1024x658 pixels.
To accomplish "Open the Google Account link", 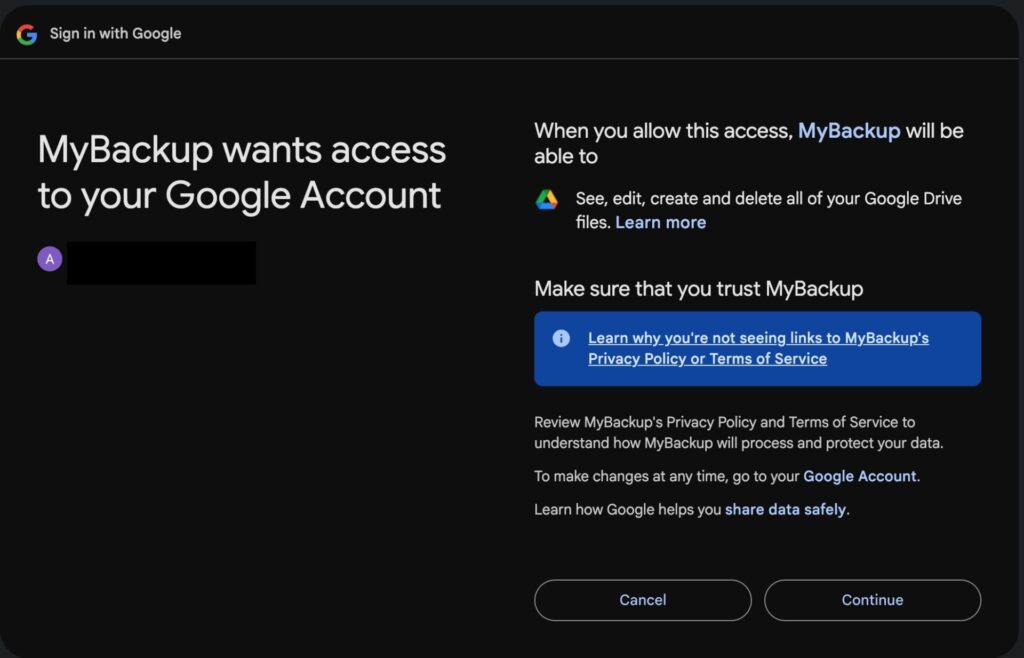I will [x=859, y=477].
